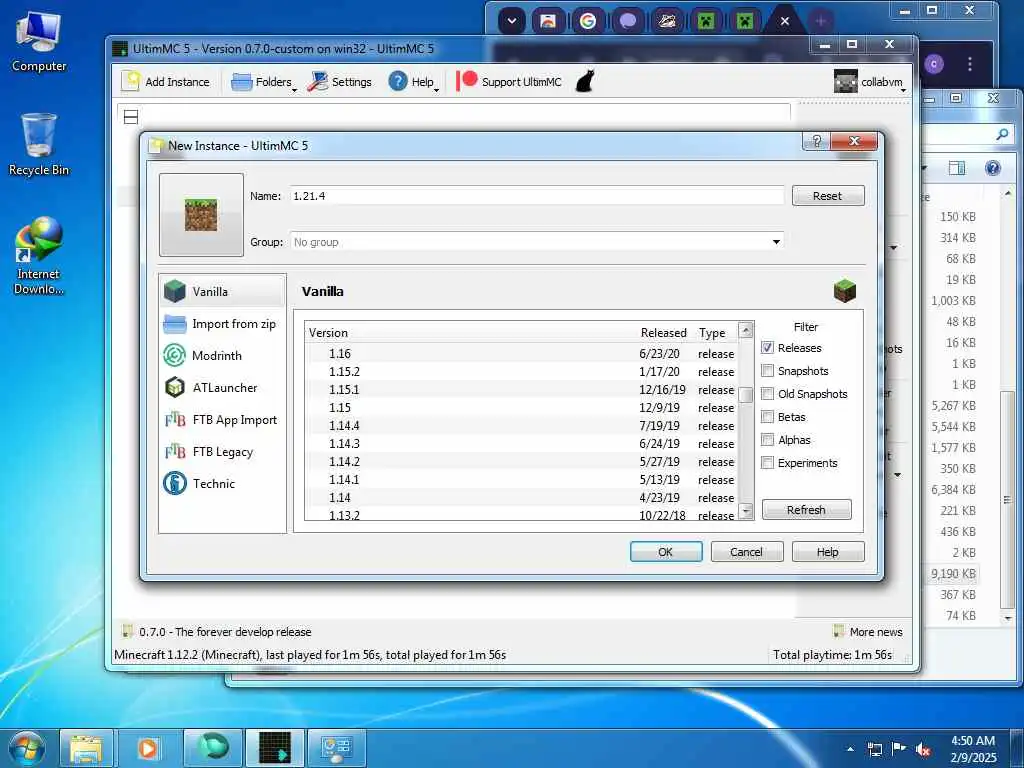Click the Add Instance toolbar icon
Viewport: 1024px width, 768px height.
(x=132, y=82)
